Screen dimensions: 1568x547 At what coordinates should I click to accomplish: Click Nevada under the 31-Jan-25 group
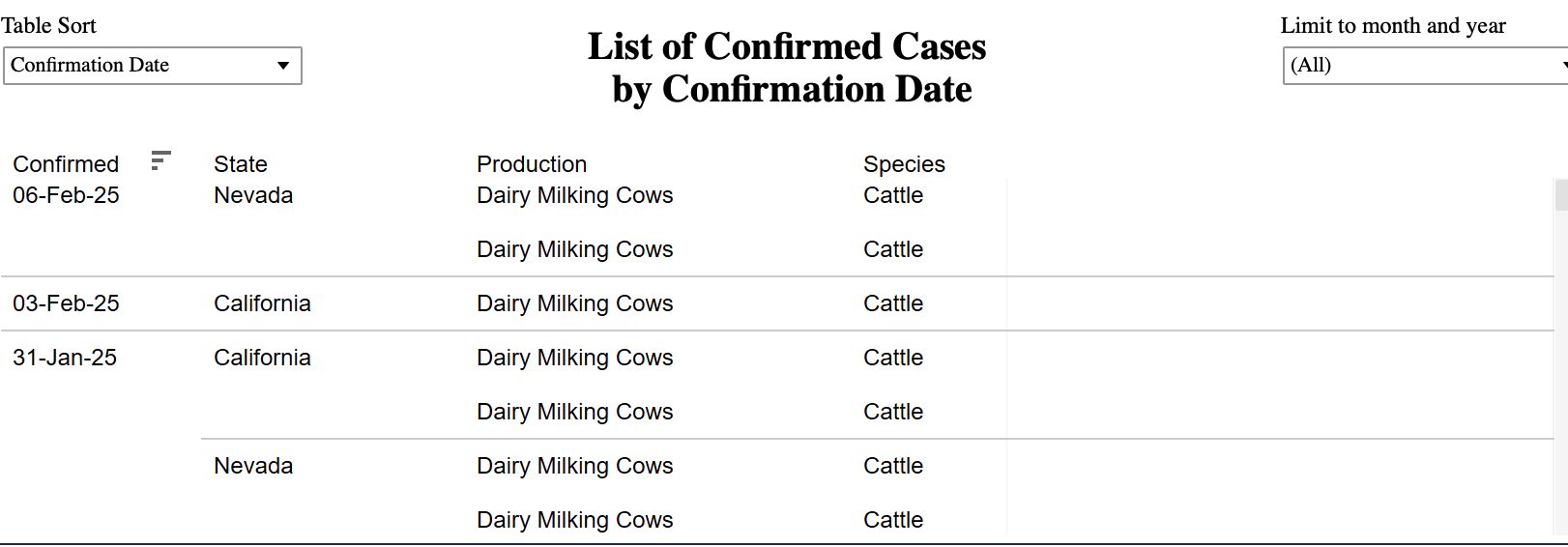[253, 466]
